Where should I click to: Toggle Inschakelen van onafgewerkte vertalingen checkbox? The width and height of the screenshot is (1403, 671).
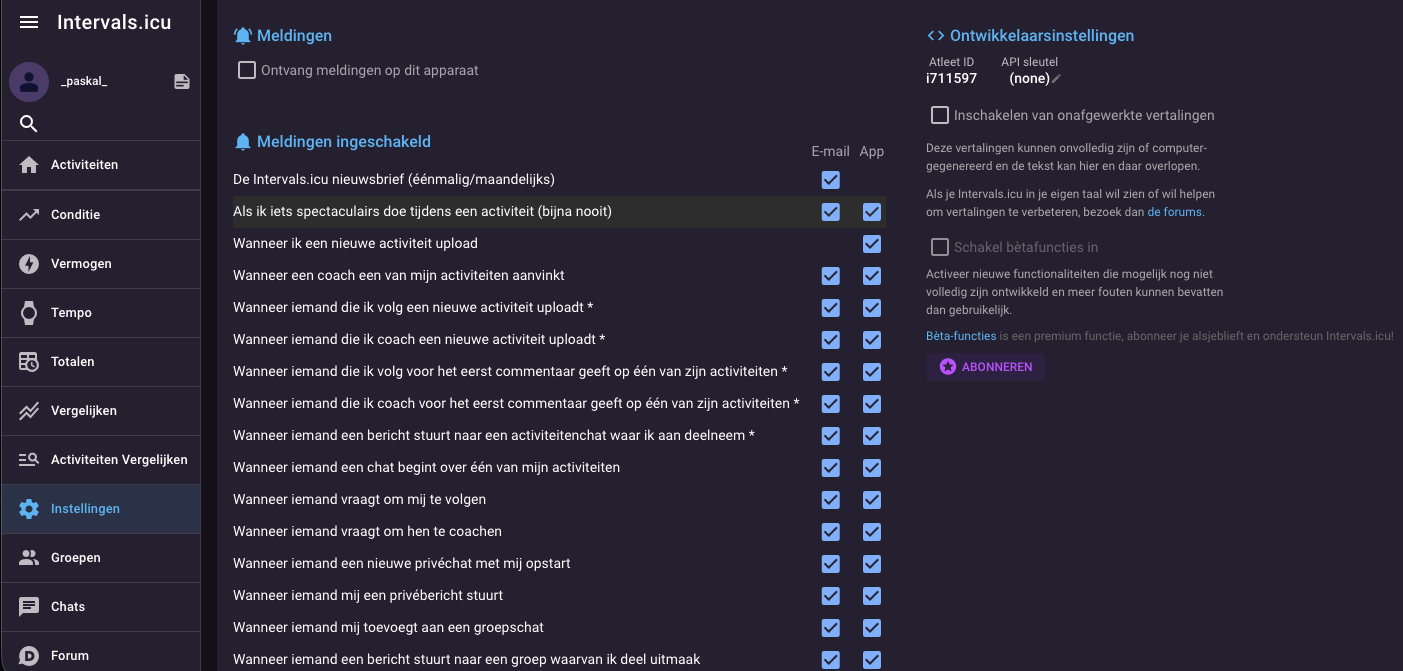pos(939,115)
